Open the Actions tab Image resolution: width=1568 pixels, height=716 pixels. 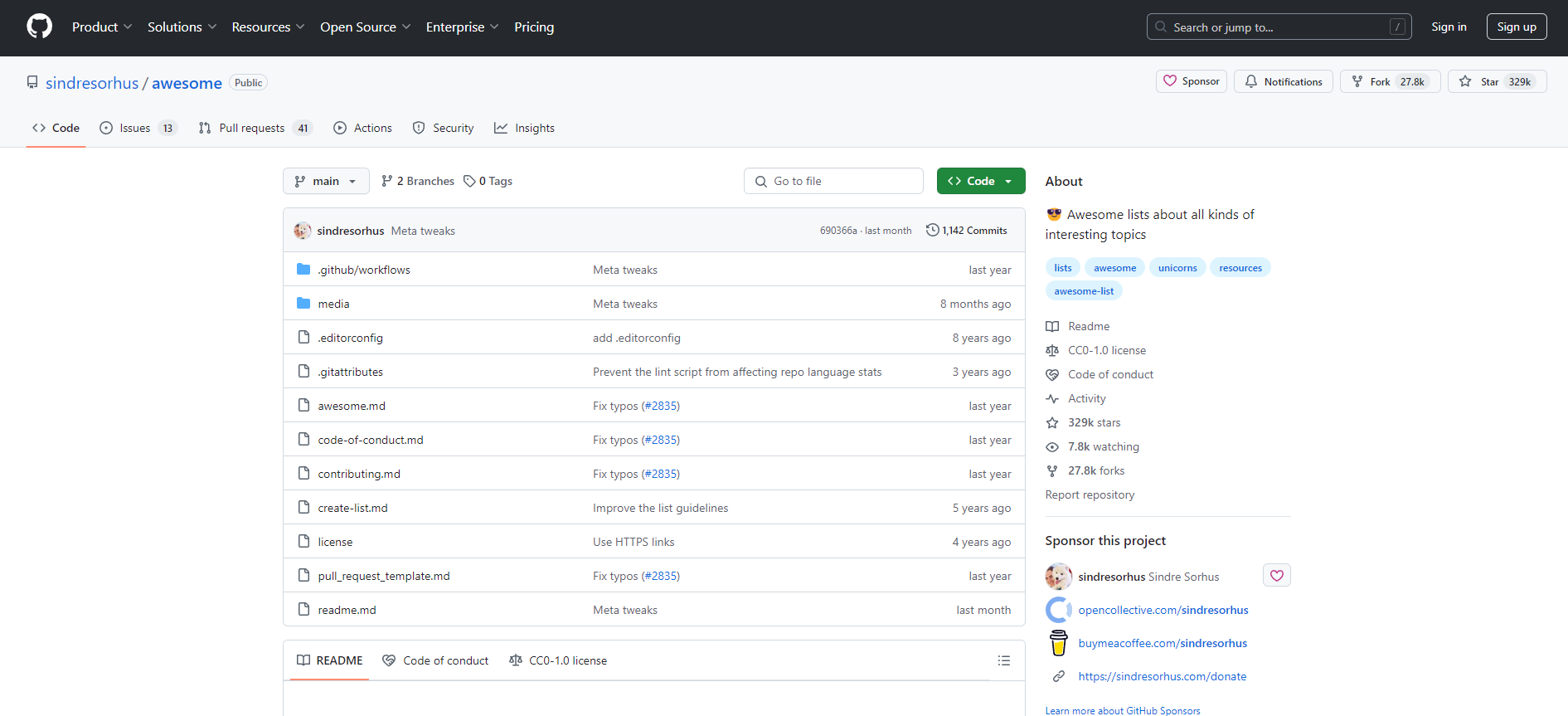[x=362, y=128]
